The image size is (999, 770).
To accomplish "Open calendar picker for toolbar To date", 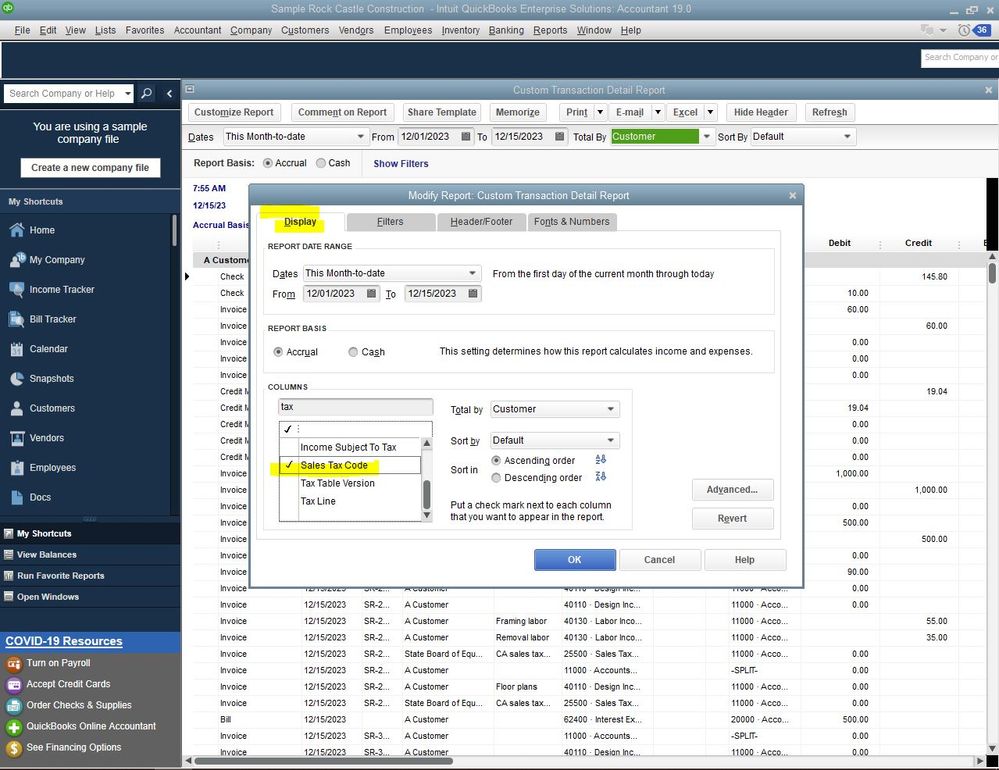I will (559, 136).
